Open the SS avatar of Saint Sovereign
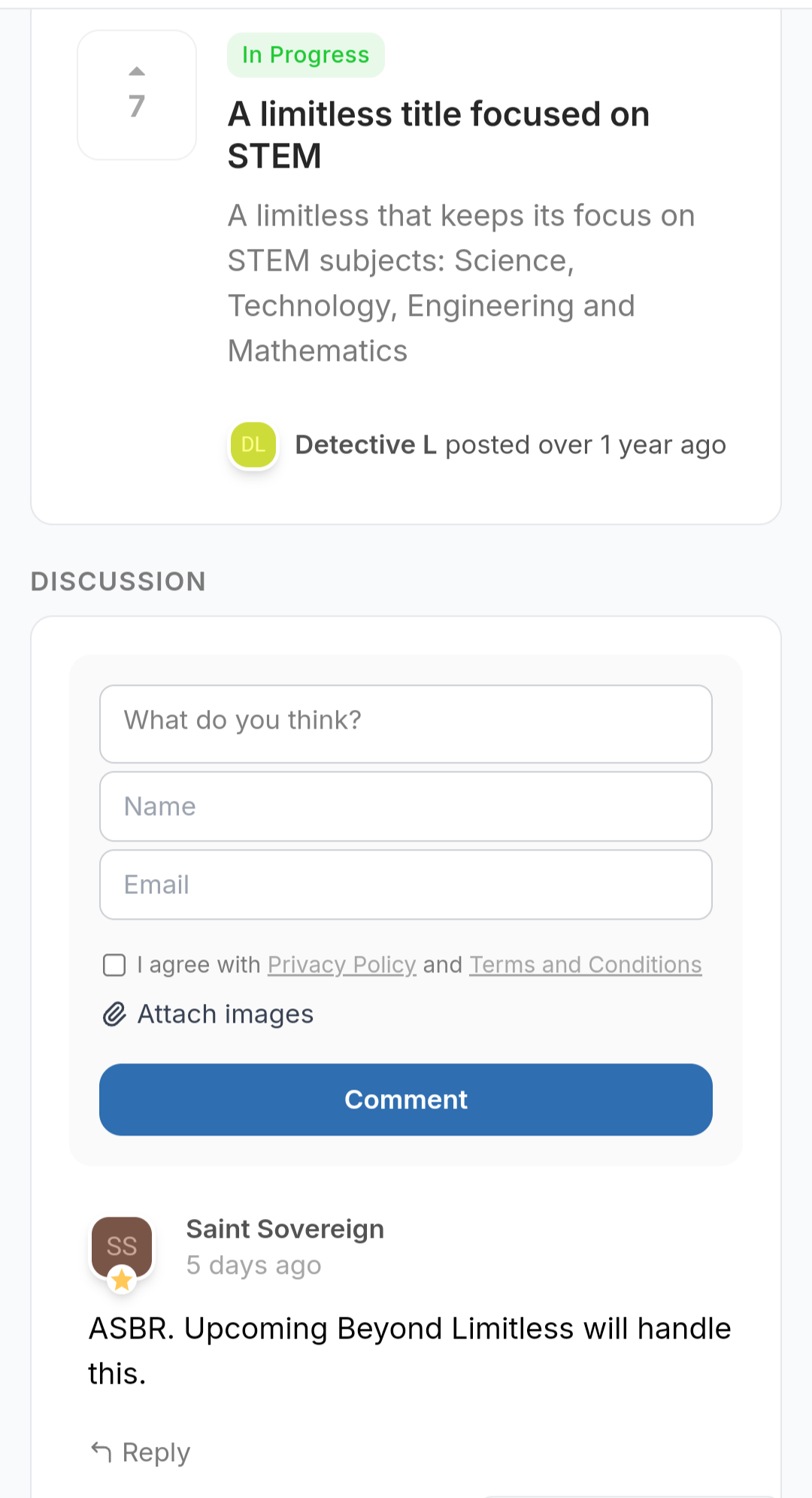This screenshot has width=812, height=1498. point(122,1247)
